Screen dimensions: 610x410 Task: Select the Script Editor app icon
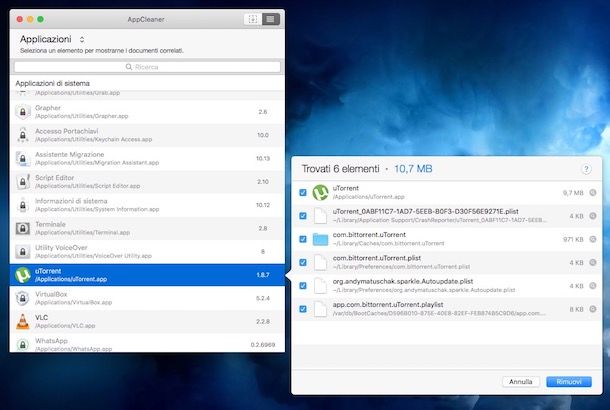[x=23, y=182]
